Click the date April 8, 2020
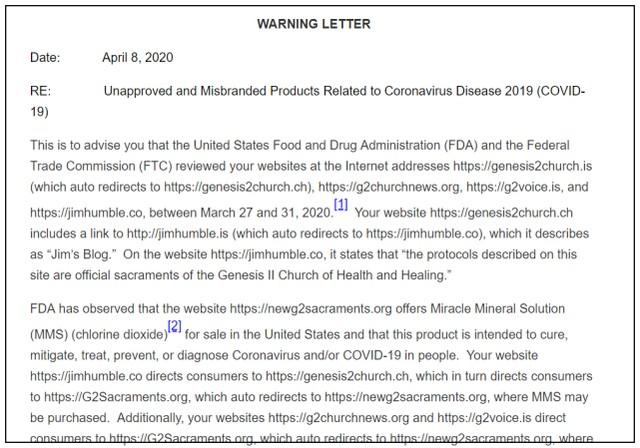This screenshot has height=448, width=640. pos(138,57)
